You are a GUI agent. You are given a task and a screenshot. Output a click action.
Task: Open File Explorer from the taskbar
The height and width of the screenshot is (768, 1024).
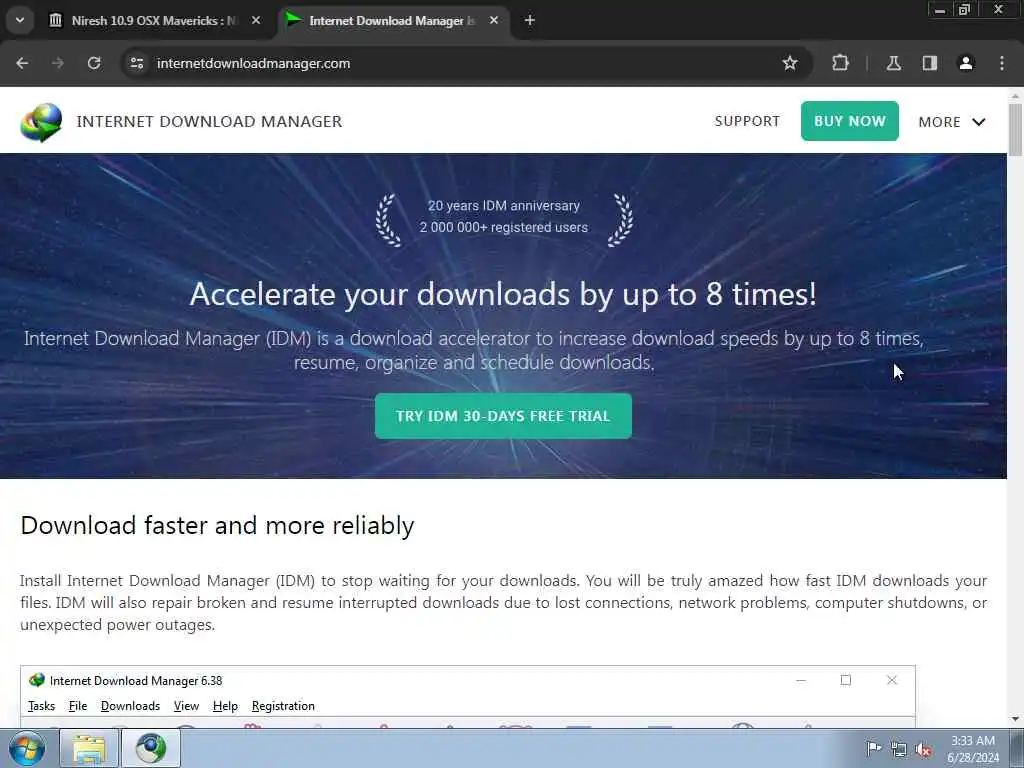(x=89, y=749)
